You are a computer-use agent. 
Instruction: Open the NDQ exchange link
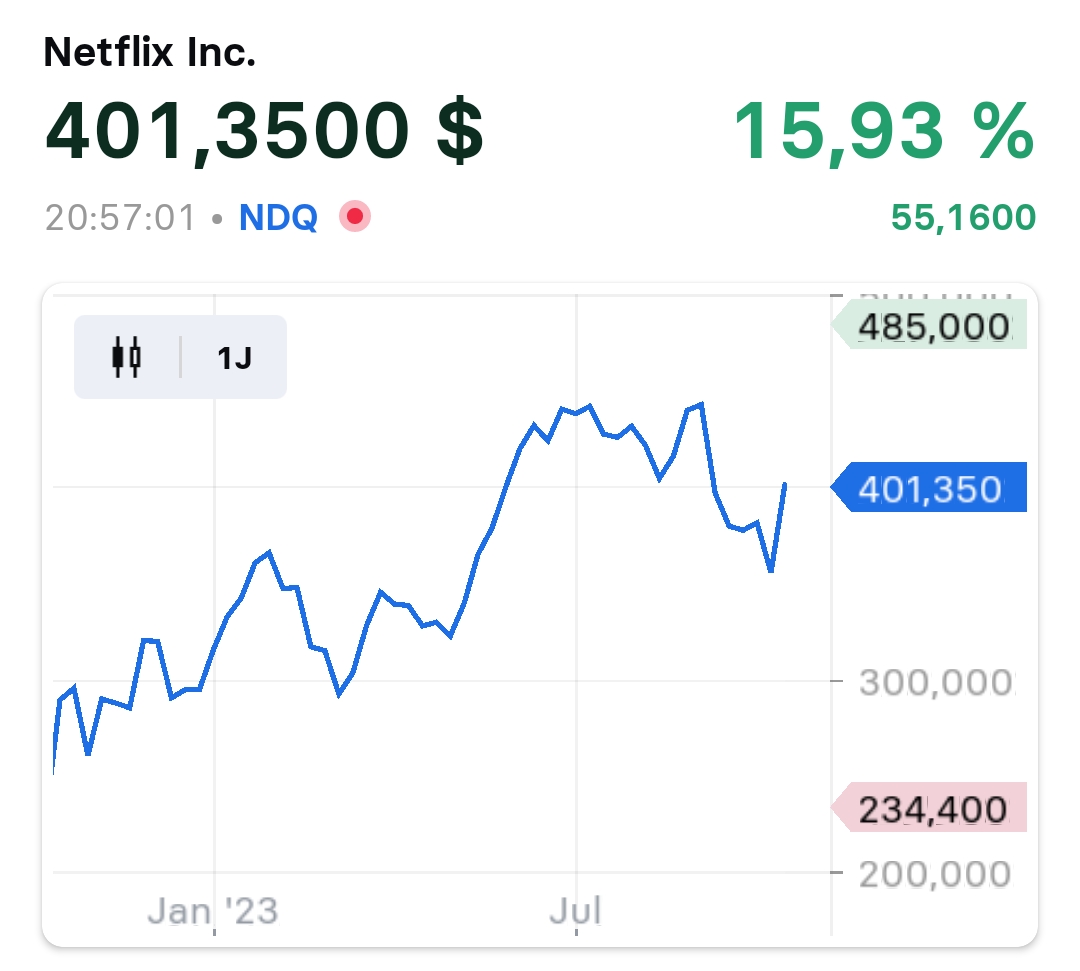[x=278, y=217]
